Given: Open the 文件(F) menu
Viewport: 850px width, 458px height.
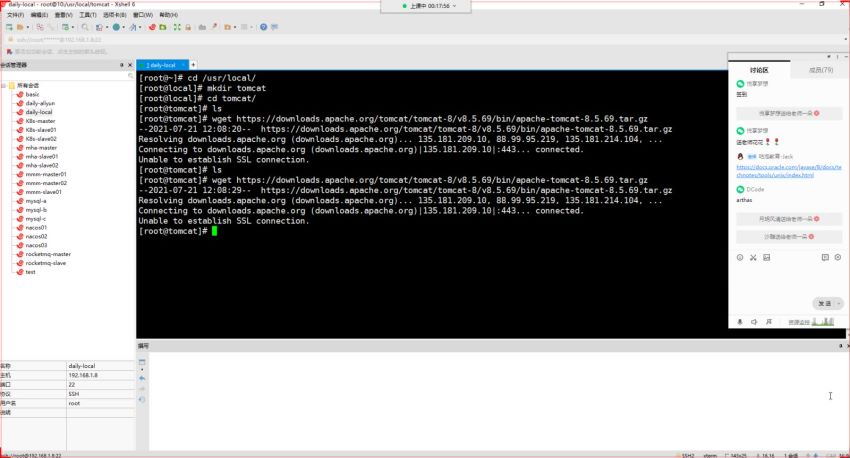Looking at the screenshot, I should click(15, 15).
